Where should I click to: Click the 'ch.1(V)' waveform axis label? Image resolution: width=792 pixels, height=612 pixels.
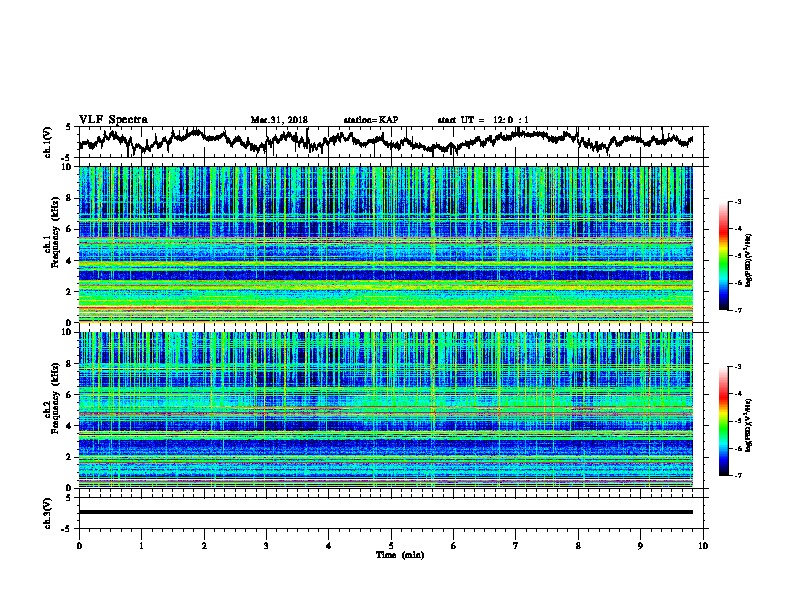(x=48, y=142)
